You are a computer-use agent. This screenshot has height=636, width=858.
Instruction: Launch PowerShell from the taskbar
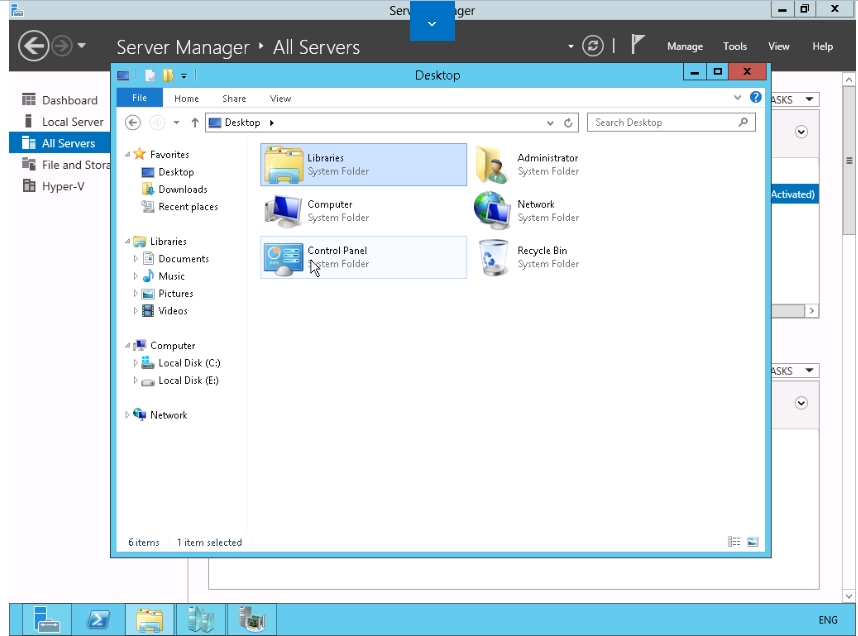pos(98,620)
